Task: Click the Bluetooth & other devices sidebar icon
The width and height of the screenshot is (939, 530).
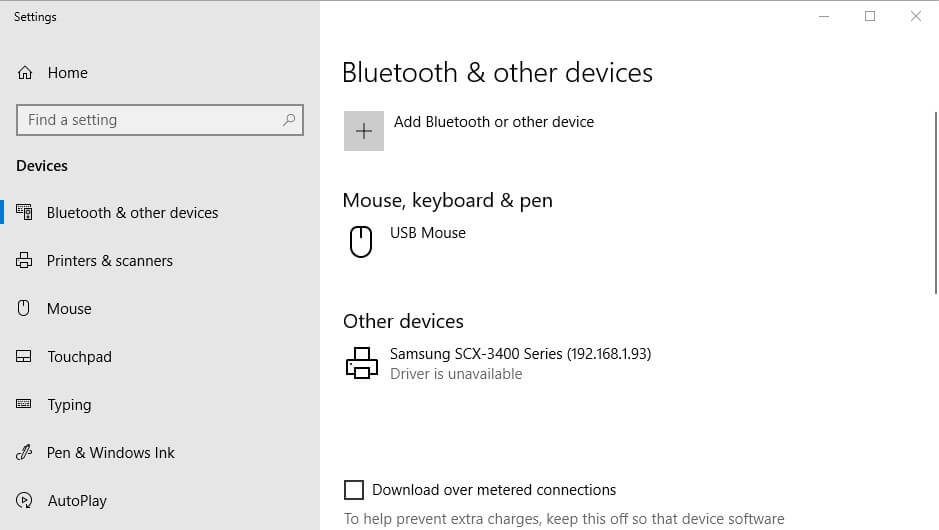Action: (x=25, y=212)
